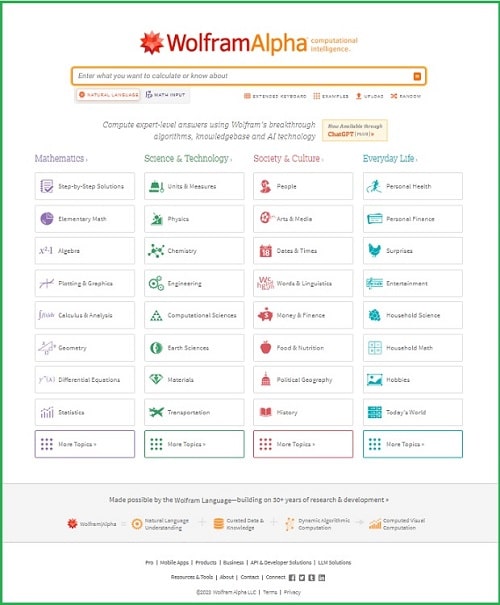Viewport: 500px width, 605px height.
Task: Open the Mobile Apps footer link
Action: [174, 563]
